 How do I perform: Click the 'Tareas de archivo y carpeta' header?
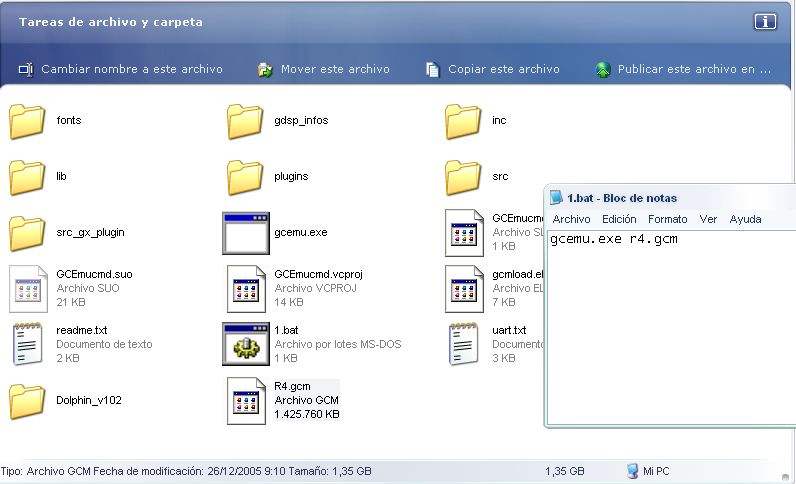(x=111, y=22)
